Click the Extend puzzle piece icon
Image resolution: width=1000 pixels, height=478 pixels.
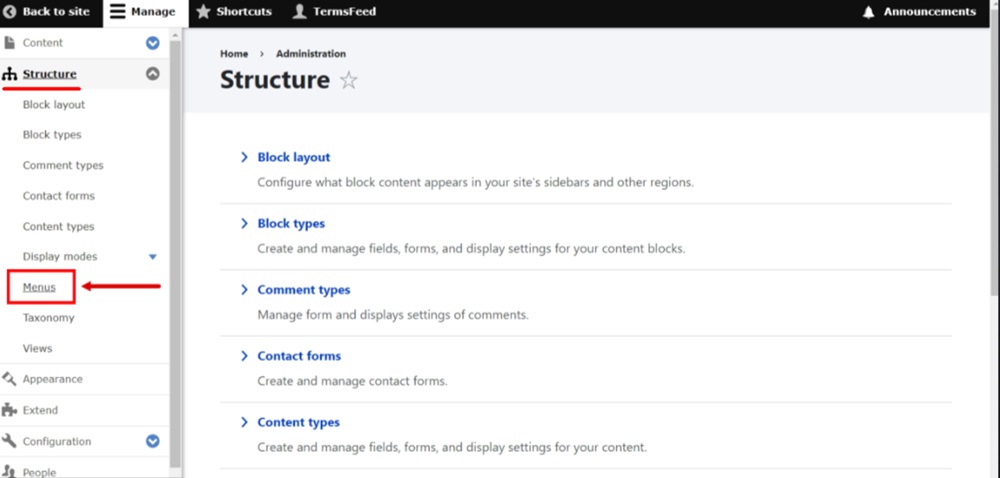click(x=9, y=410)
